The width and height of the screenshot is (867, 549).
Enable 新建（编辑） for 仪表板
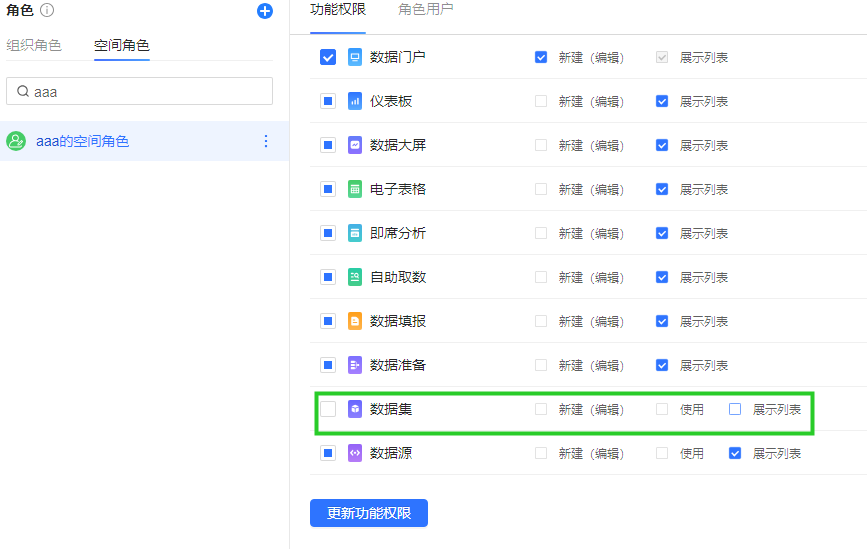(541, 101)
